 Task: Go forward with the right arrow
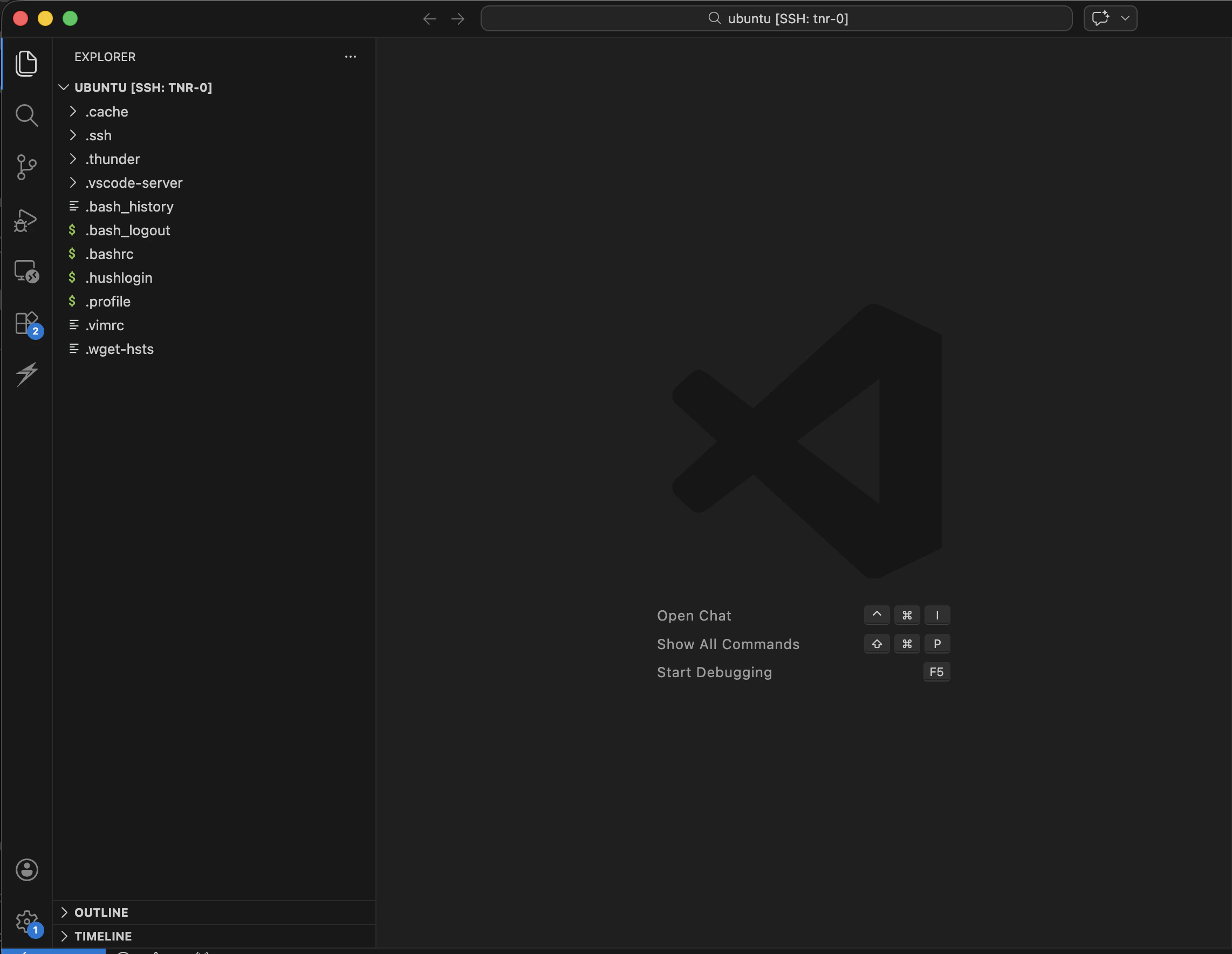click(x=458, y=19)
